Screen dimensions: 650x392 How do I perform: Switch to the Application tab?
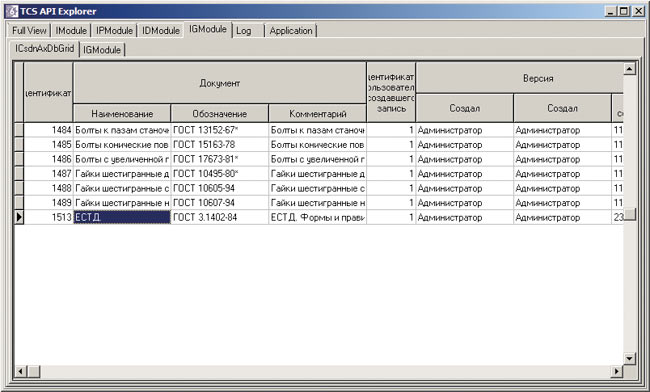click(291, 31)
